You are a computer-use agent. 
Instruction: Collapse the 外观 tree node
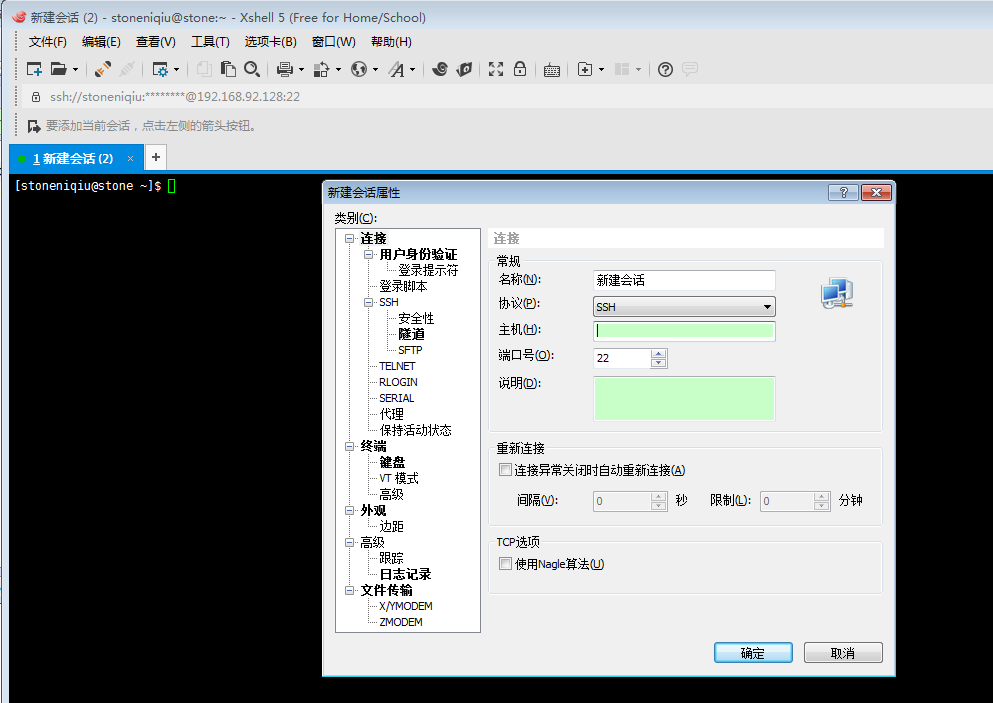[349, 510]
